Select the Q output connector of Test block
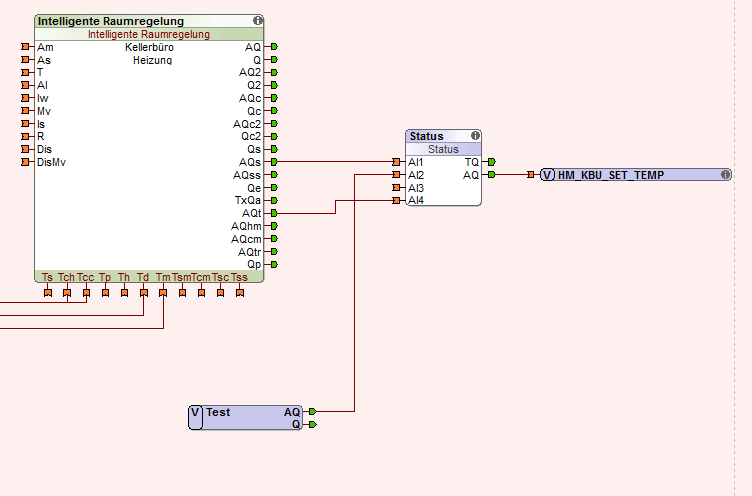 click(x=312, y=424)
